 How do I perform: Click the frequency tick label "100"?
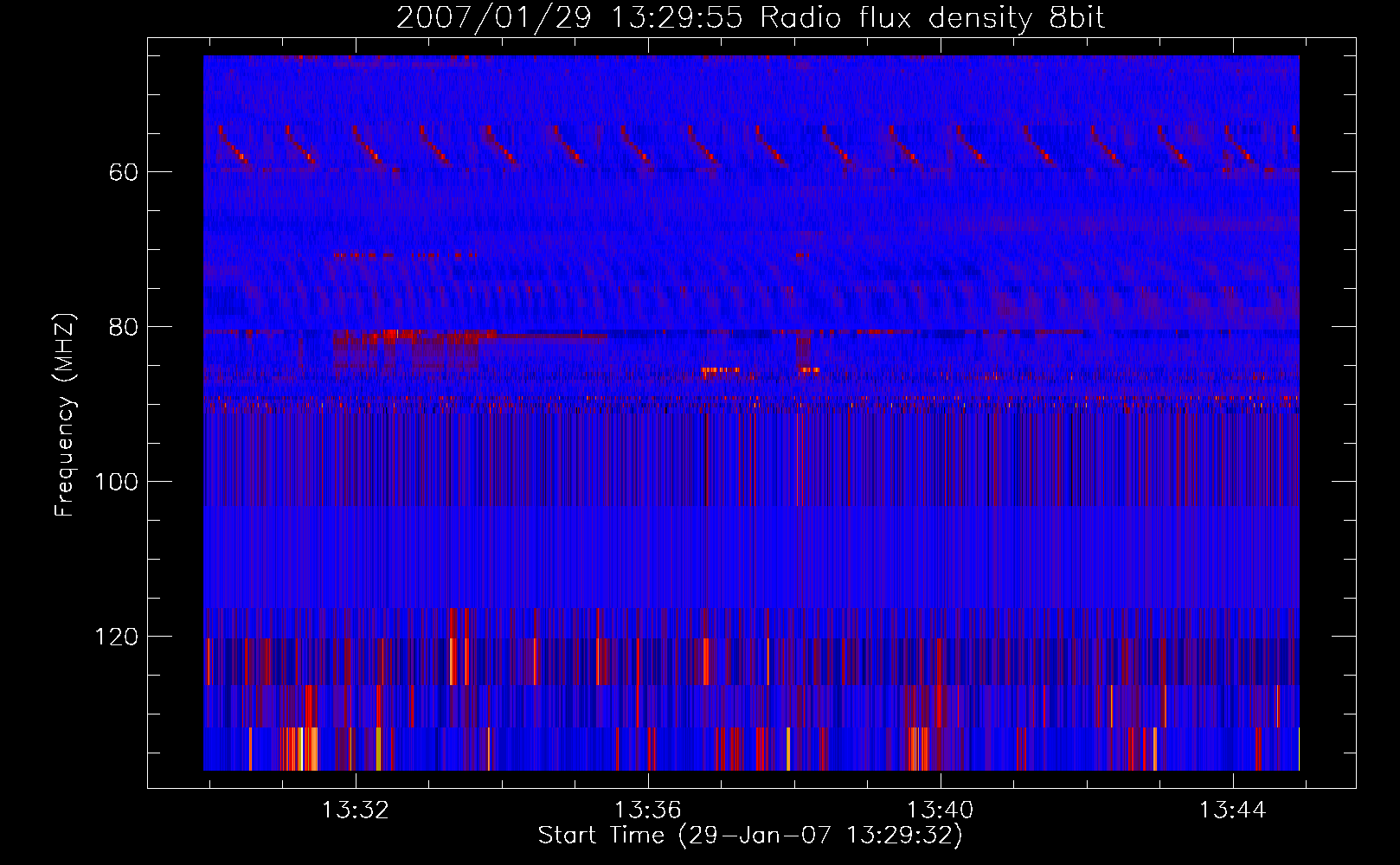point(117,482)
